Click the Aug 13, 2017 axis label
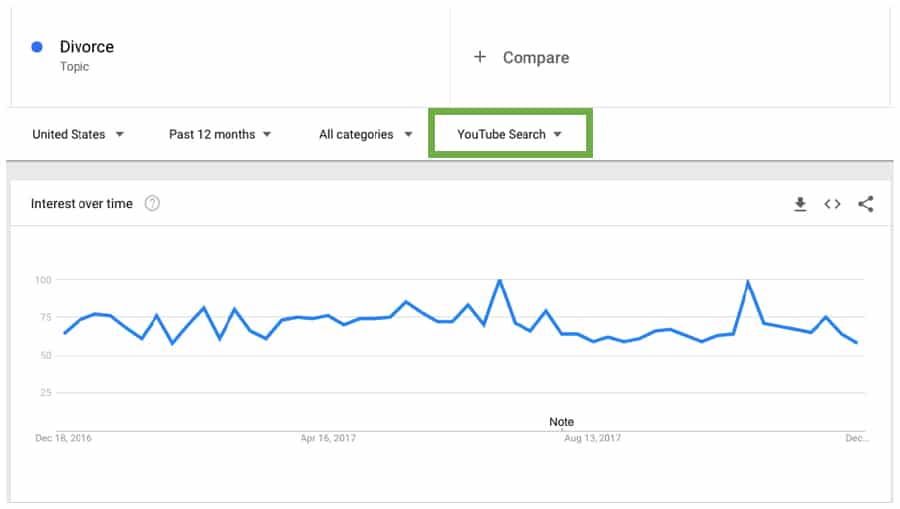 [592, 438]
